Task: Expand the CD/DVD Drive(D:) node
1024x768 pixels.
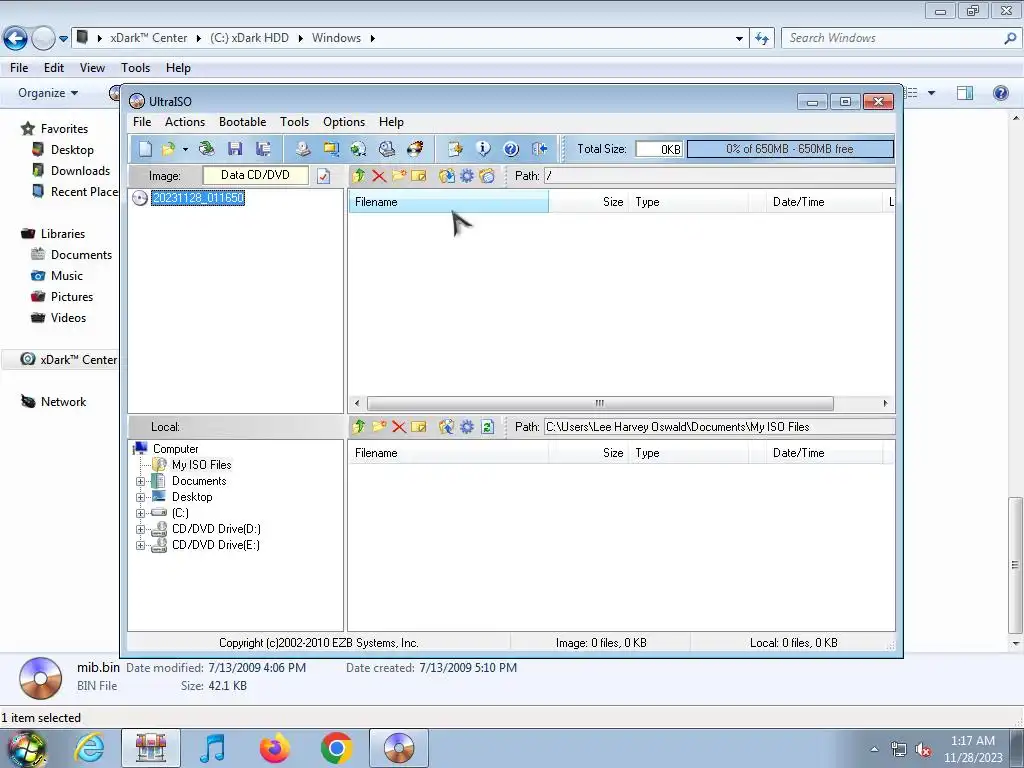Action: (140, 529)
